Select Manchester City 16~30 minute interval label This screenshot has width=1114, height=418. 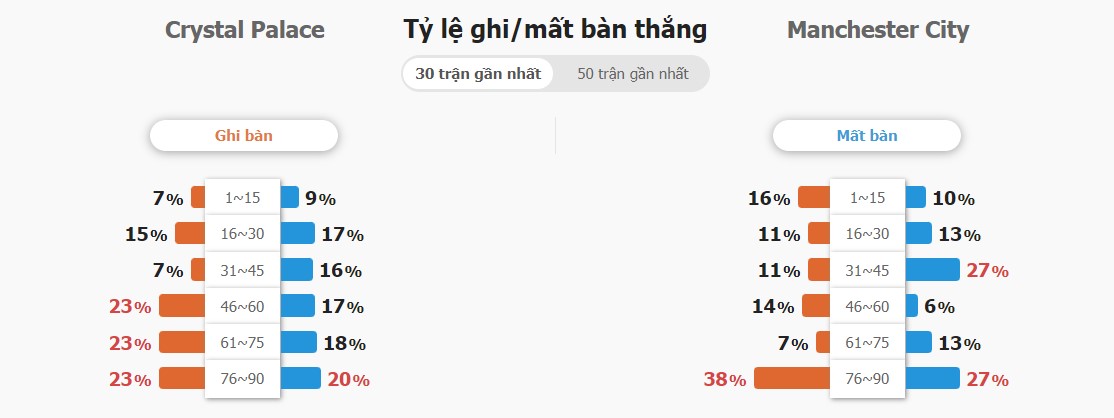coord(867,234)
